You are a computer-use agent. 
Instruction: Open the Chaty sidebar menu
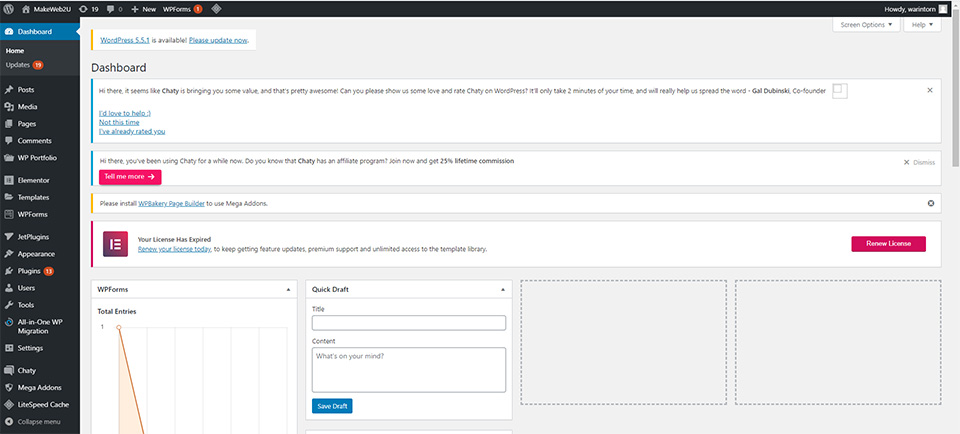point(26,370)
